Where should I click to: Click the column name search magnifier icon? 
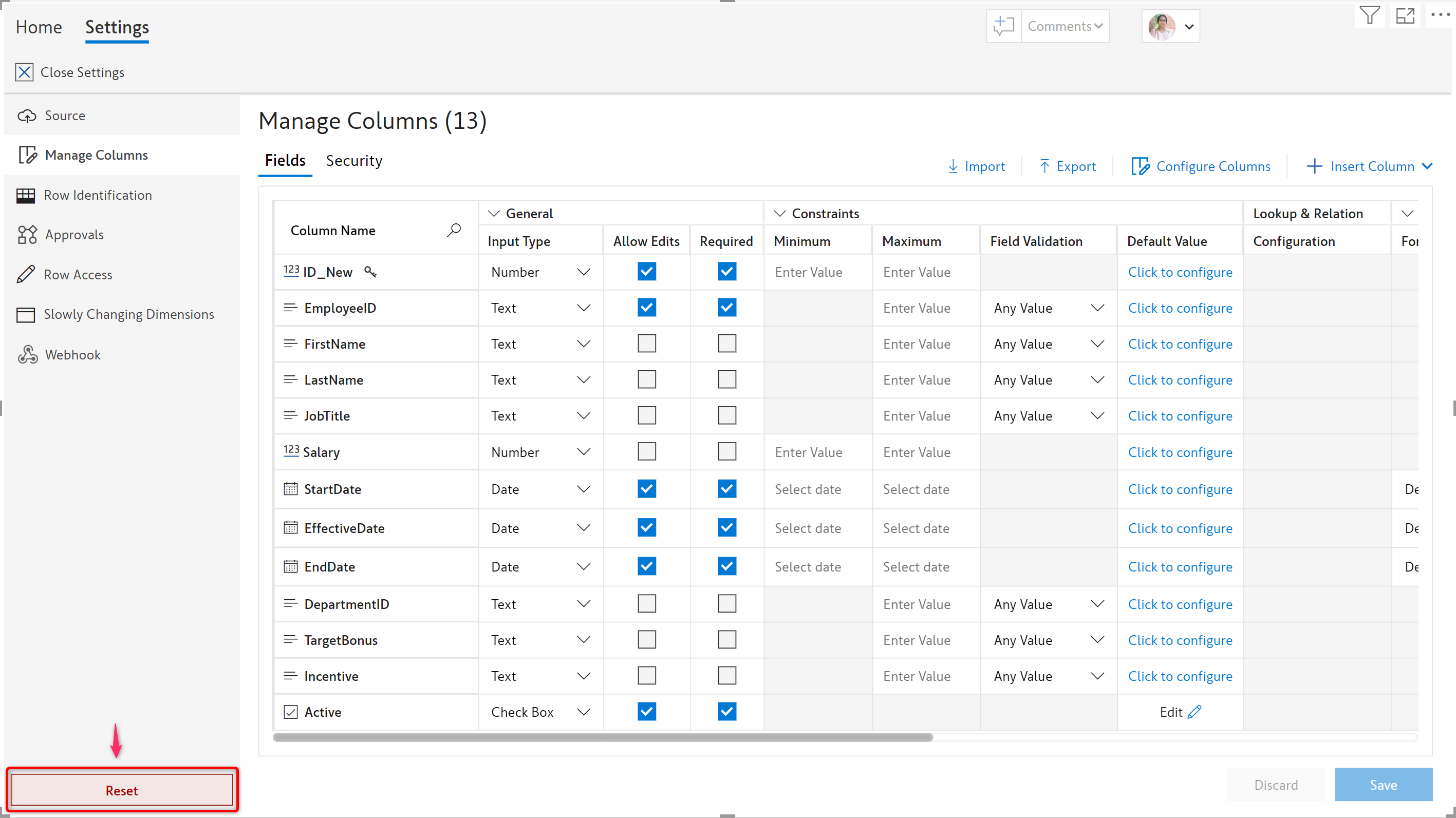tap(454, 230)
